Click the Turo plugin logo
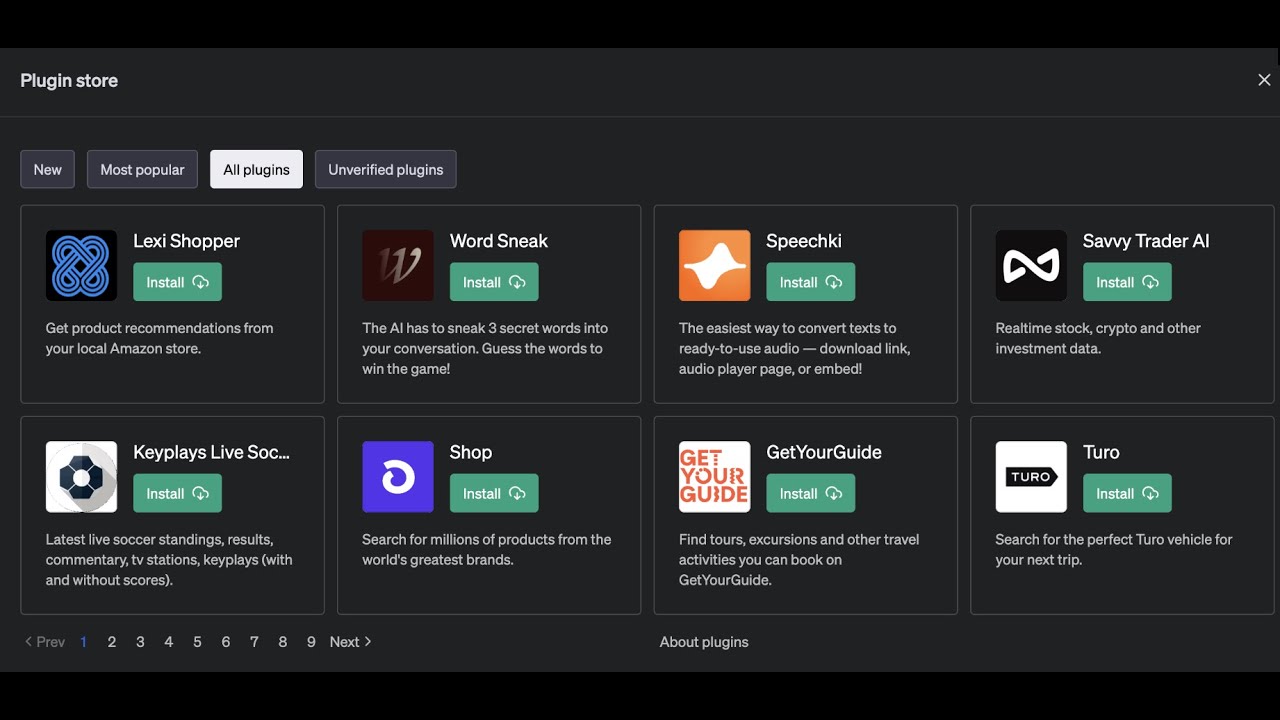This screenshot has height=720, width=1280. pos(1031,477)
